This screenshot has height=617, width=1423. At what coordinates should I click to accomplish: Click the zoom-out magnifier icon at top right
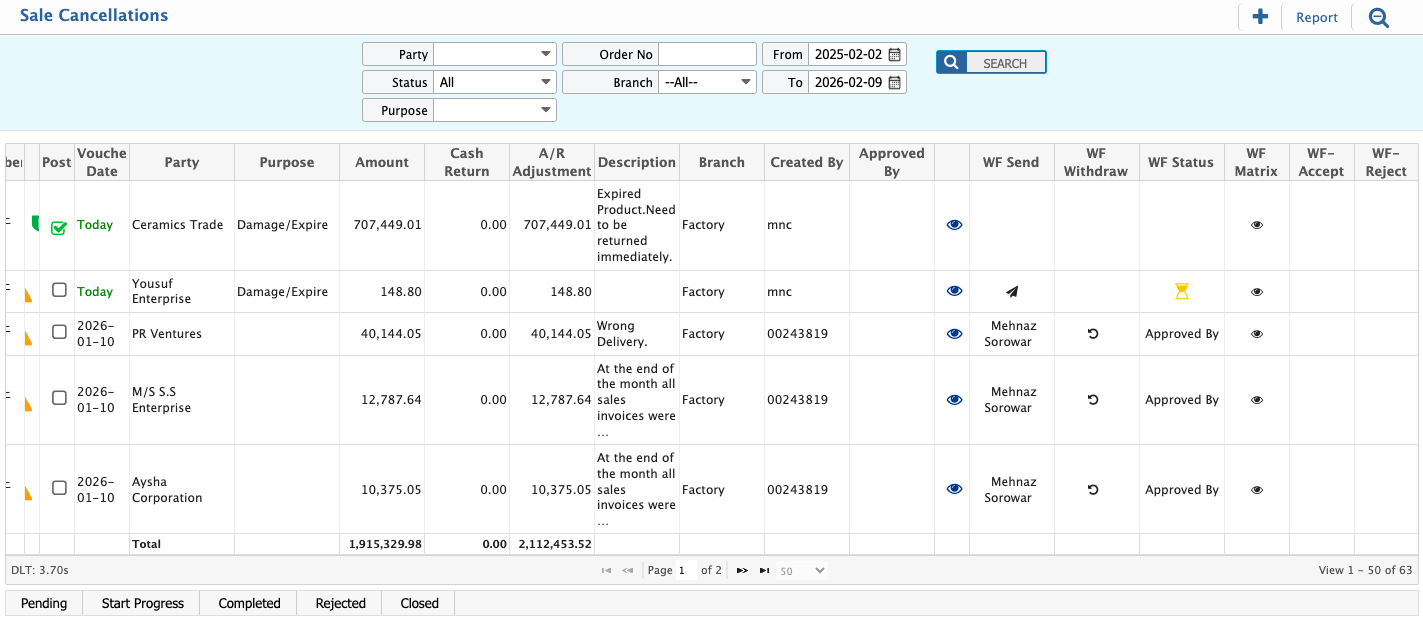1379,17
